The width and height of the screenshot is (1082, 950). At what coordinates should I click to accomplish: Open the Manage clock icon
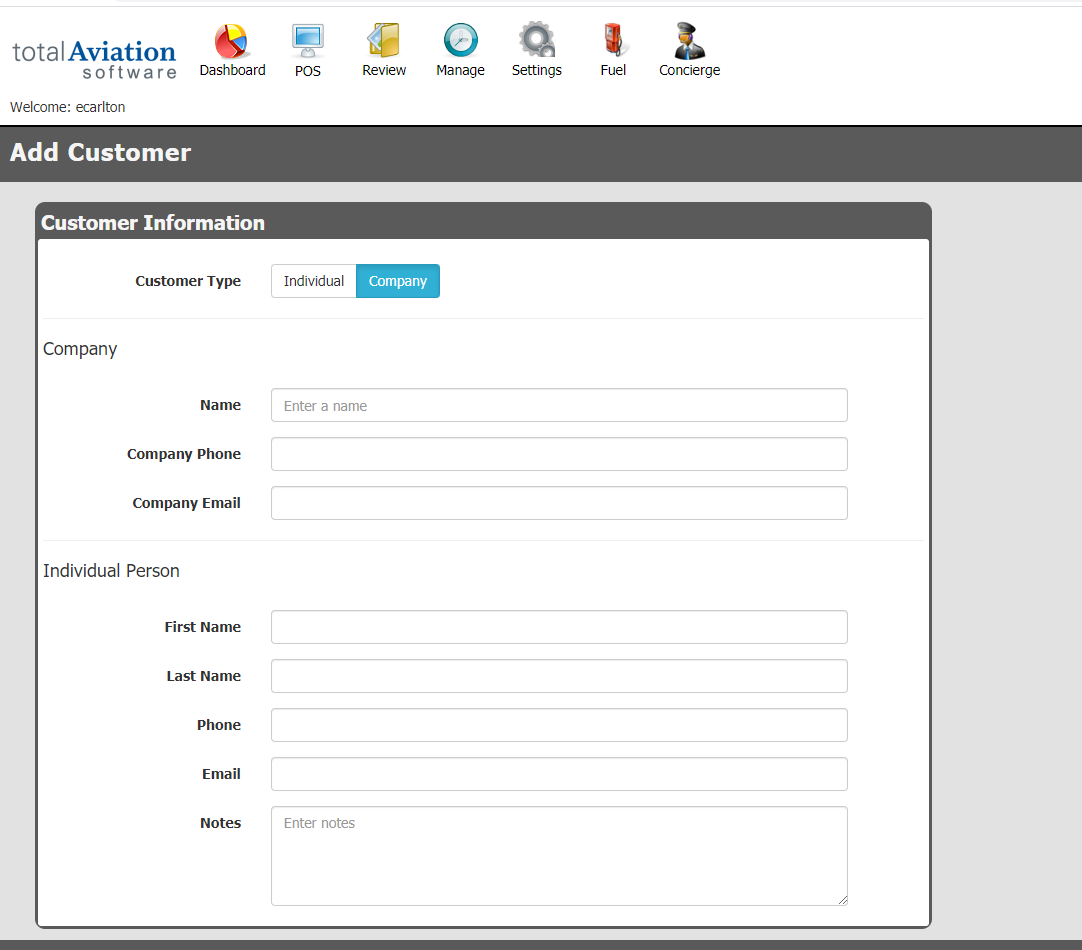click(460, 42)
